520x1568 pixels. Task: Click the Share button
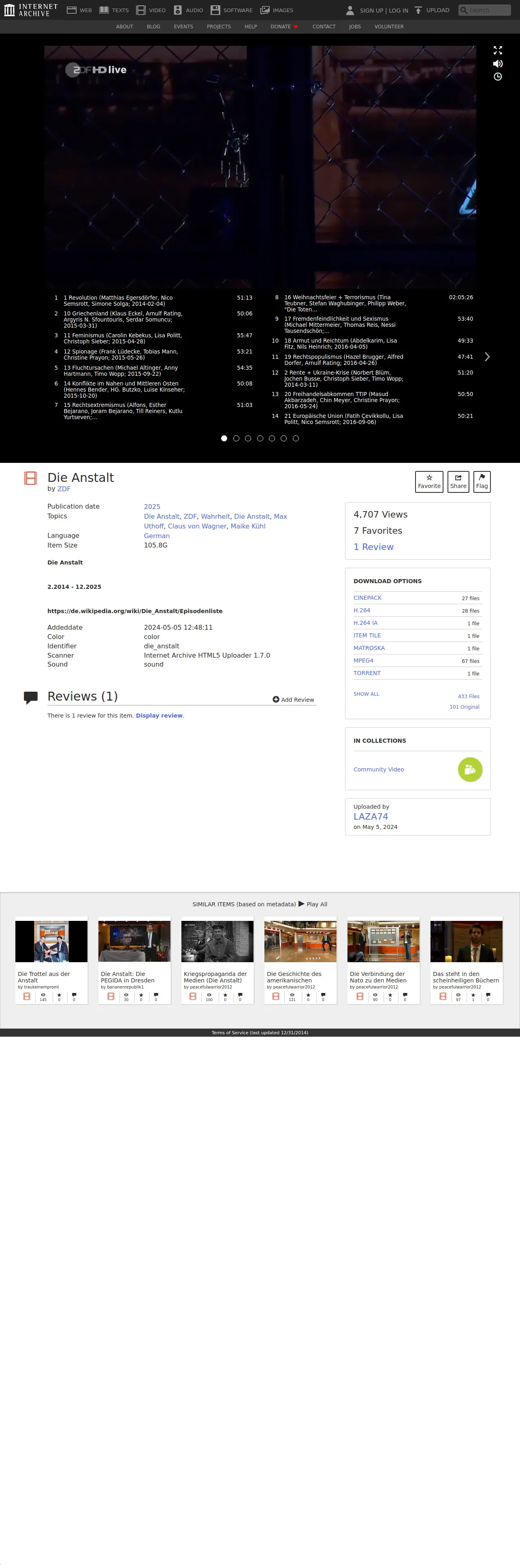pos(458,481)
